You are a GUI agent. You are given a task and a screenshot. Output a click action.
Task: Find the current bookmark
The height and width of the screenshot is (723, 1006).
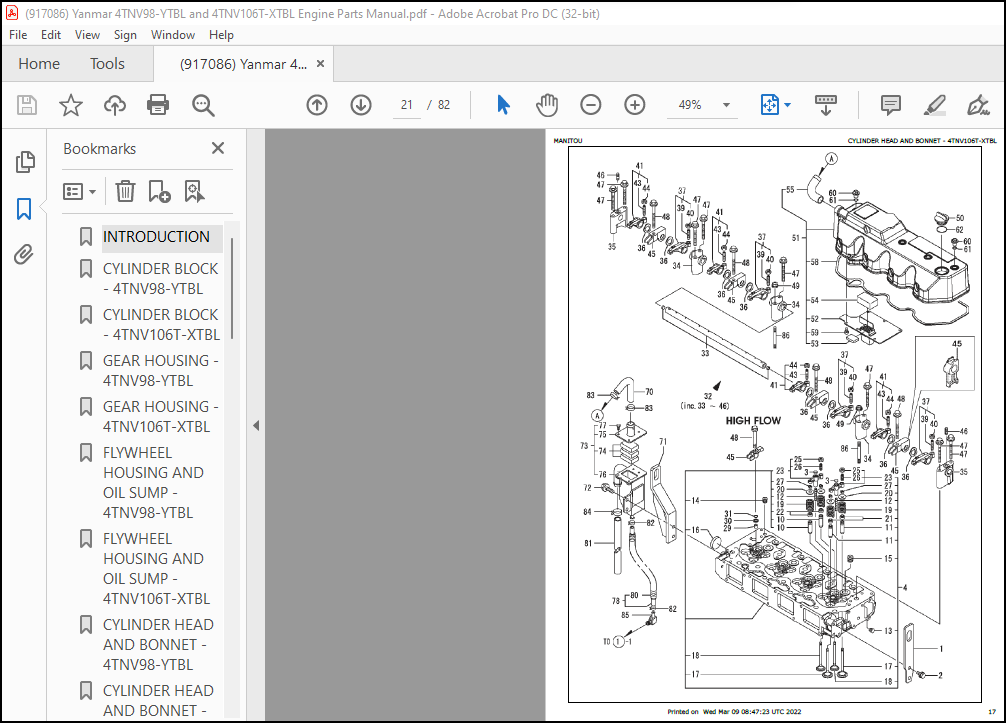pos(194,191)
